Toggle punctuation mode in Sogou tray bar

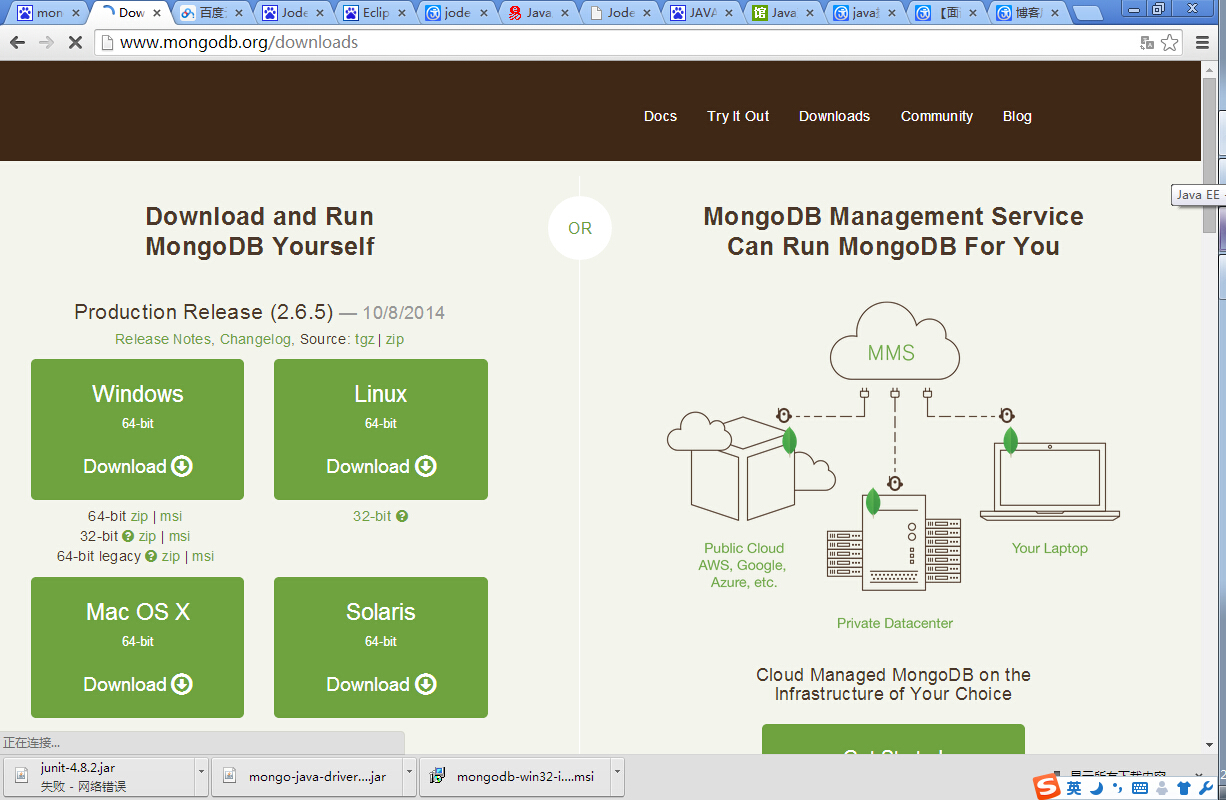tap(1118, 788)
